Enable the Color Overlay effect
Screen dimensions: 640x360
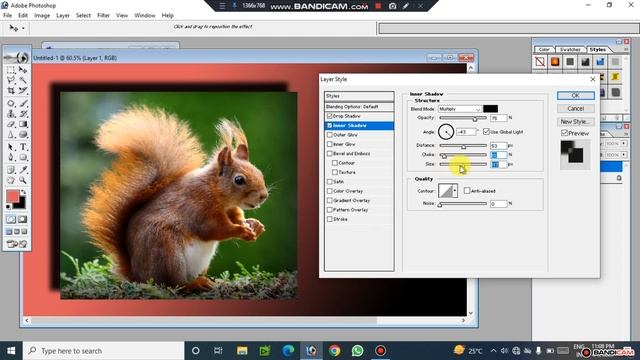click(x=330, y=191)
